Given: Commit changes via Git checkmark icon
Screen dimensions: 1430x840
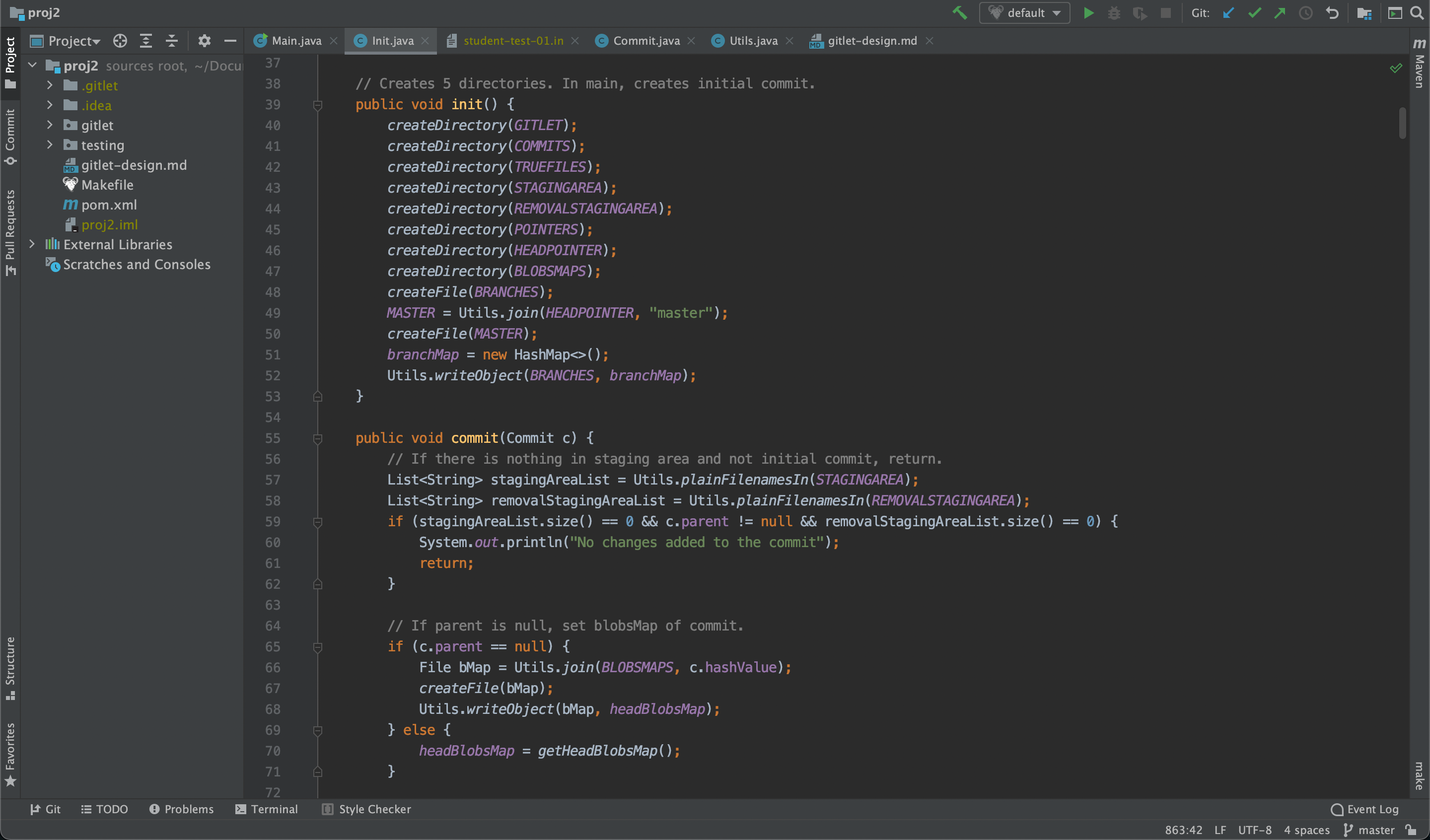Looking at the screenshot, I should click(x=1255, y=12).
